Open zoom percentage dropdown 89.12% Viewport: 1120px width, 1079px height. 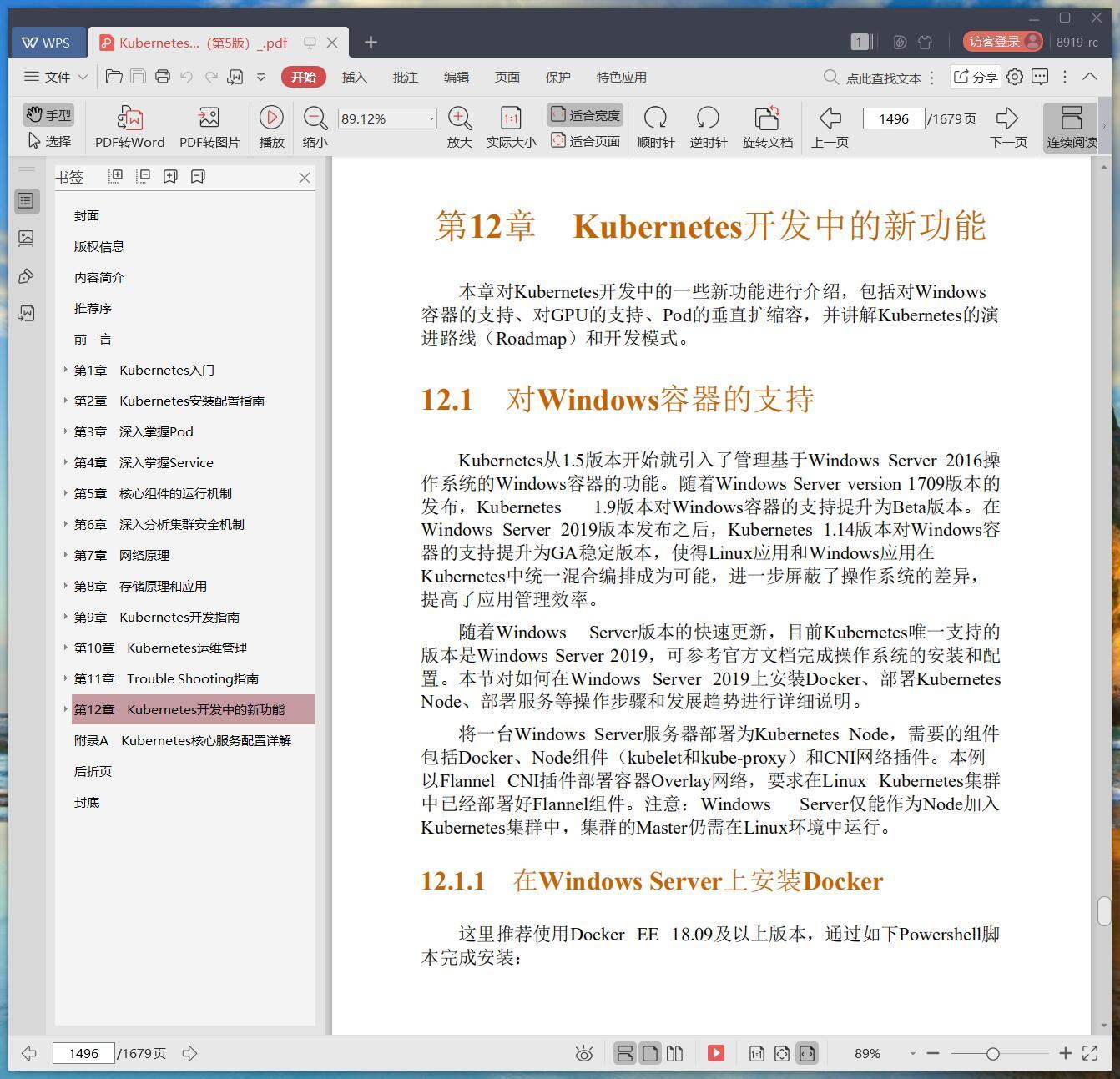point(431,118)
